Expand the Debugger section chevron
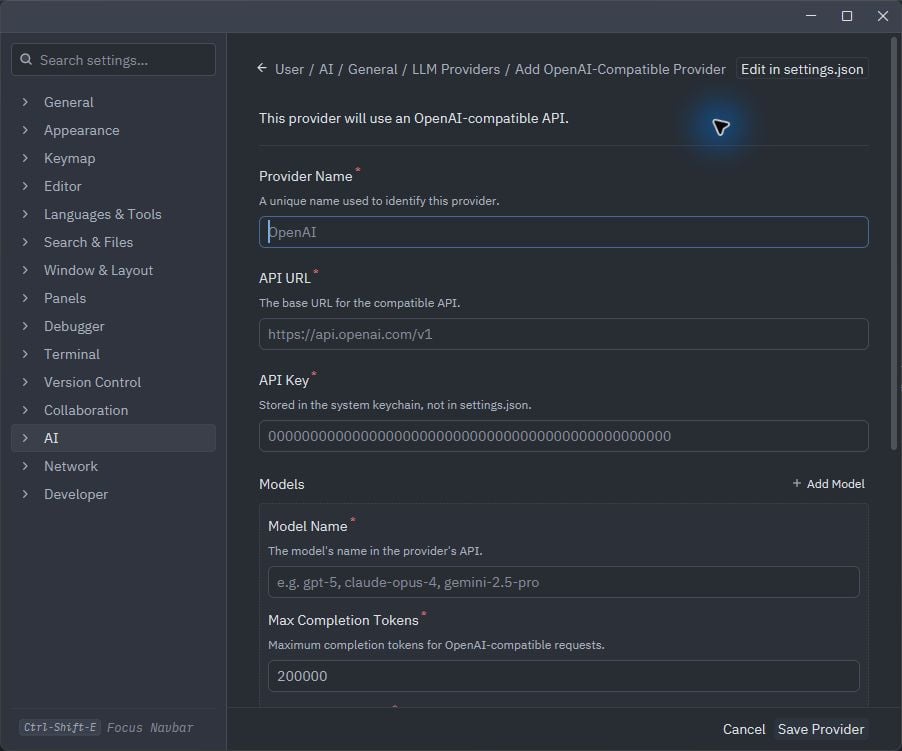 point(25,326)
